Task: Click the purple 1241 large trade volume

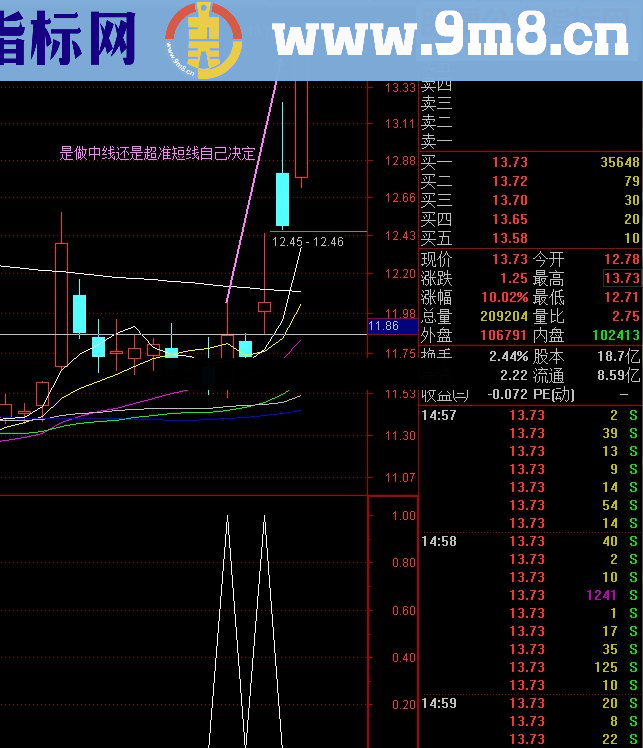Action: coord(602,595)
